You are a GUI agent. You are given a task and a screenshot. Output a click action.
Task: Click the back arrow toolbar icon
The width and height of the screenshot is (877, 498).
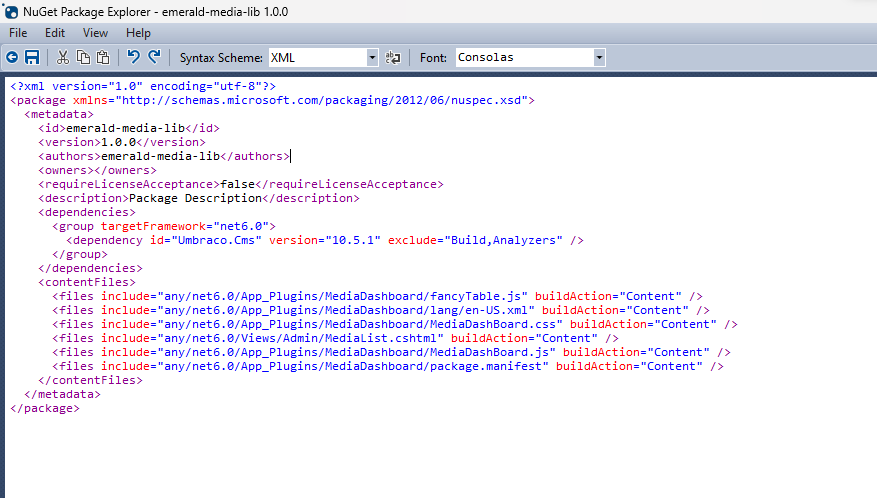12,57
